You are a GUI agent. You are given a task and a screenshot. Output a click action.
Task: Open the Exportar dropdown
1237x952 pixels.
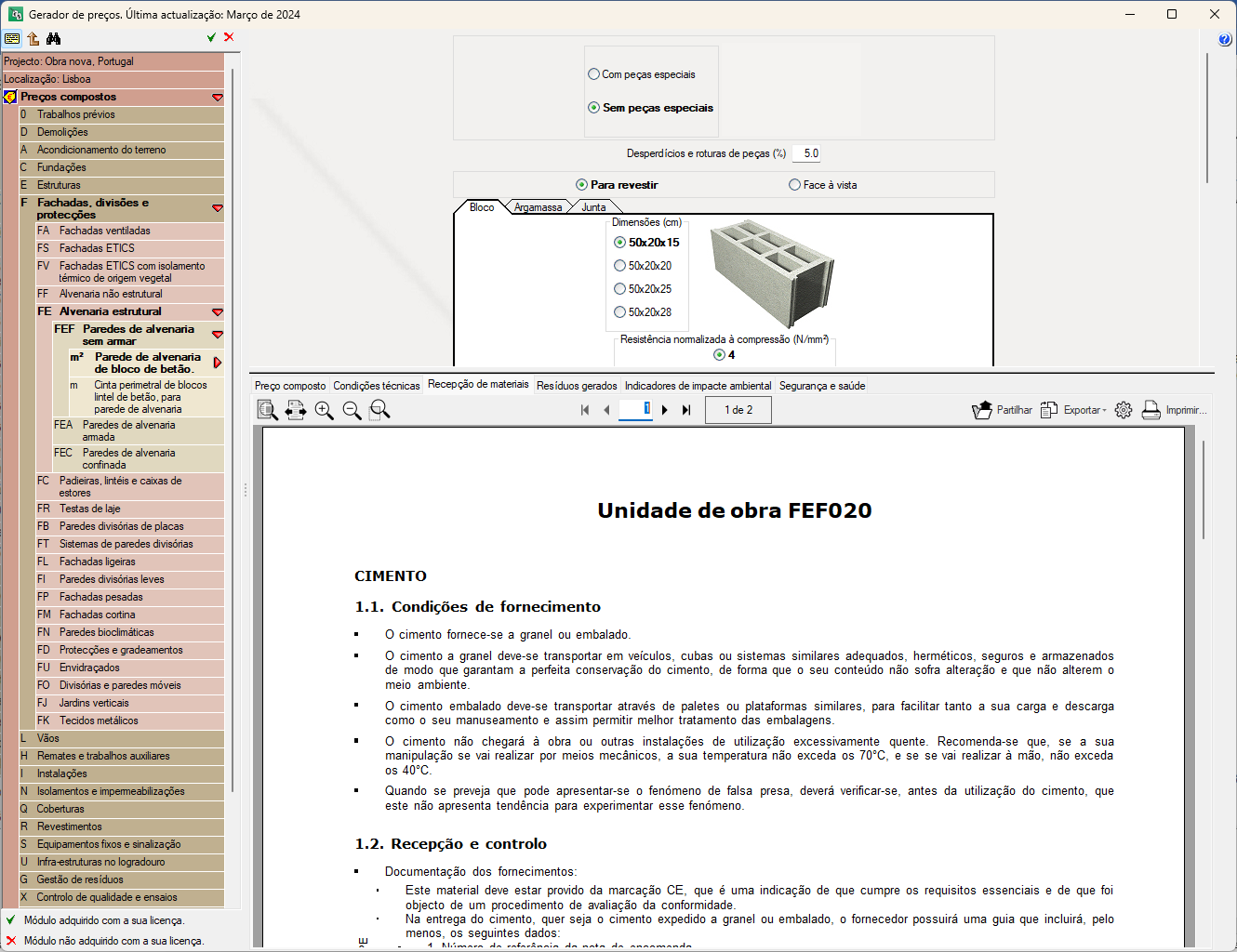tap(1104, 411)
